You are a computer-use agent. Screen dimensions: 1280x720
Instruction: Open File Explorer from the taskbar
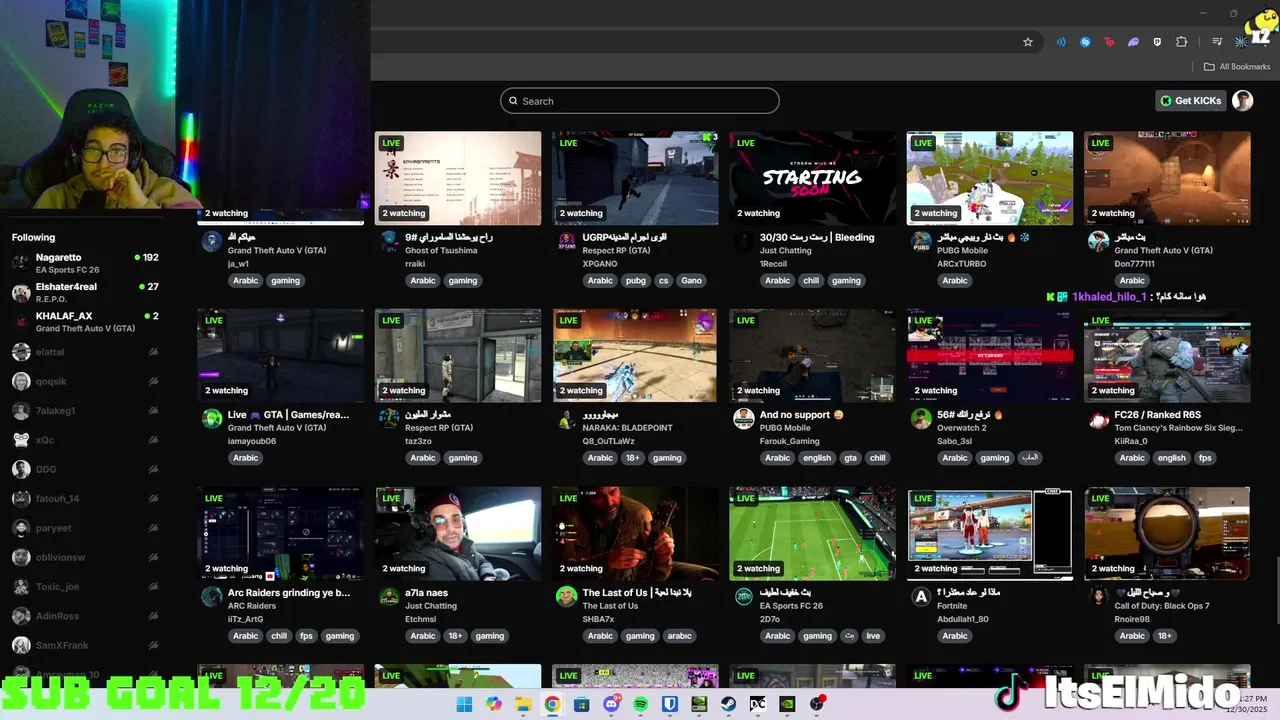click(x=523, y=704)
